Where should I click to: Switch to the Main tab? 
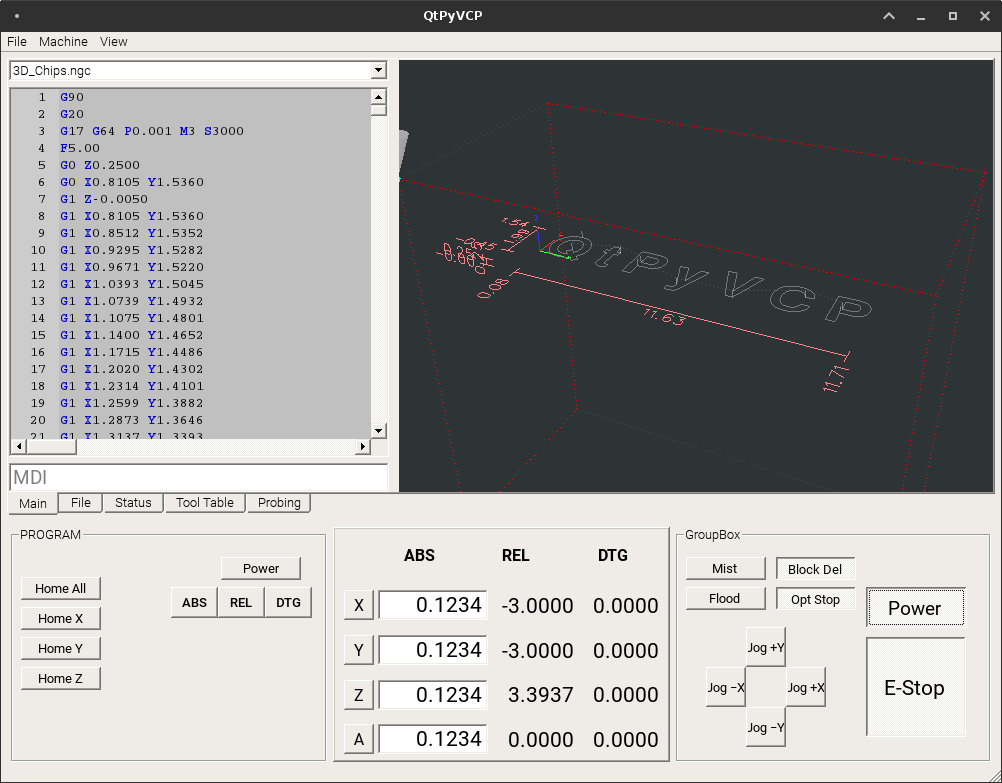[x=33, y=503]
